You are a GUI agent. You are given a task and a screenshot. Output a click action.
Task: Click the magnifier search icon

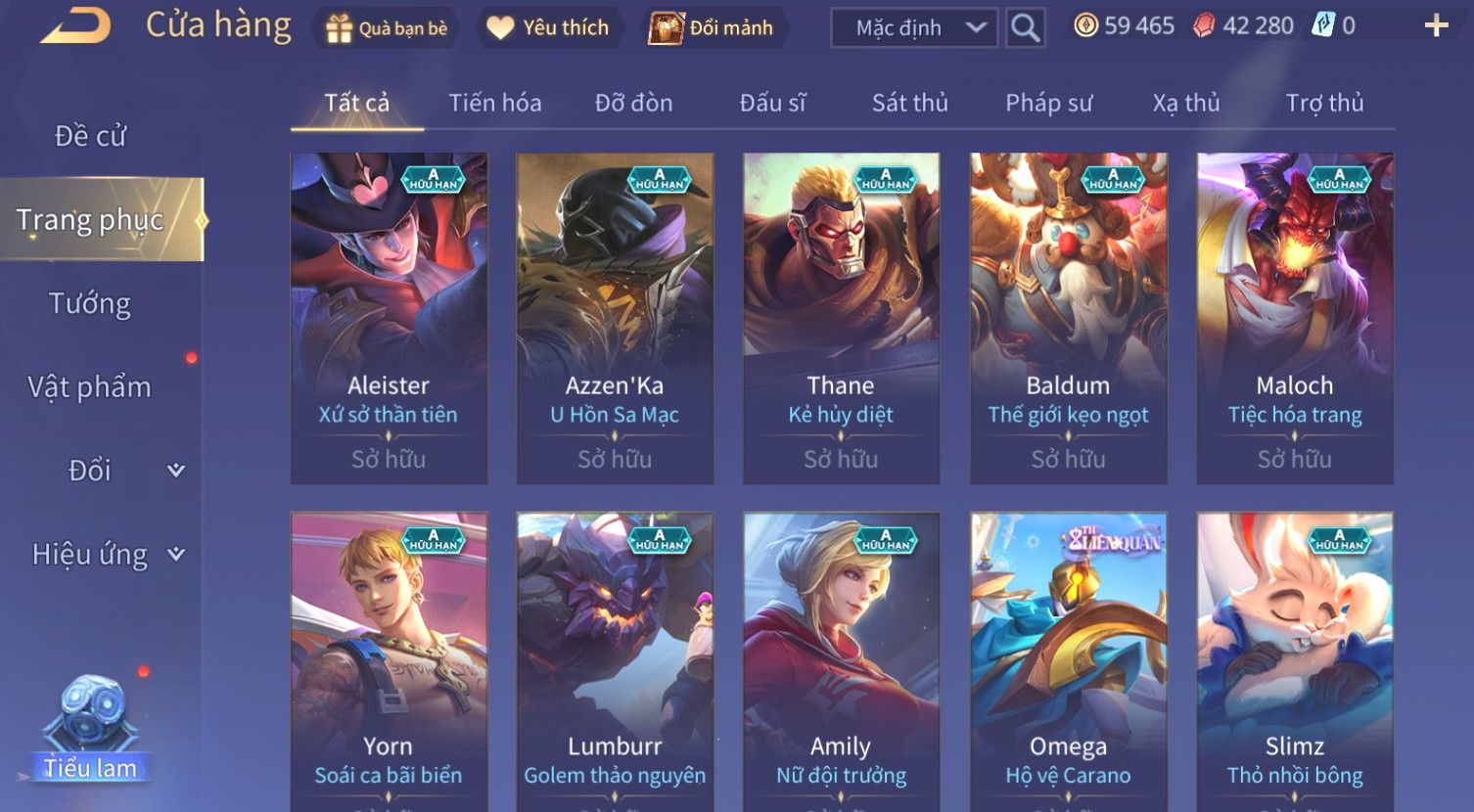tap(1025, 28)
